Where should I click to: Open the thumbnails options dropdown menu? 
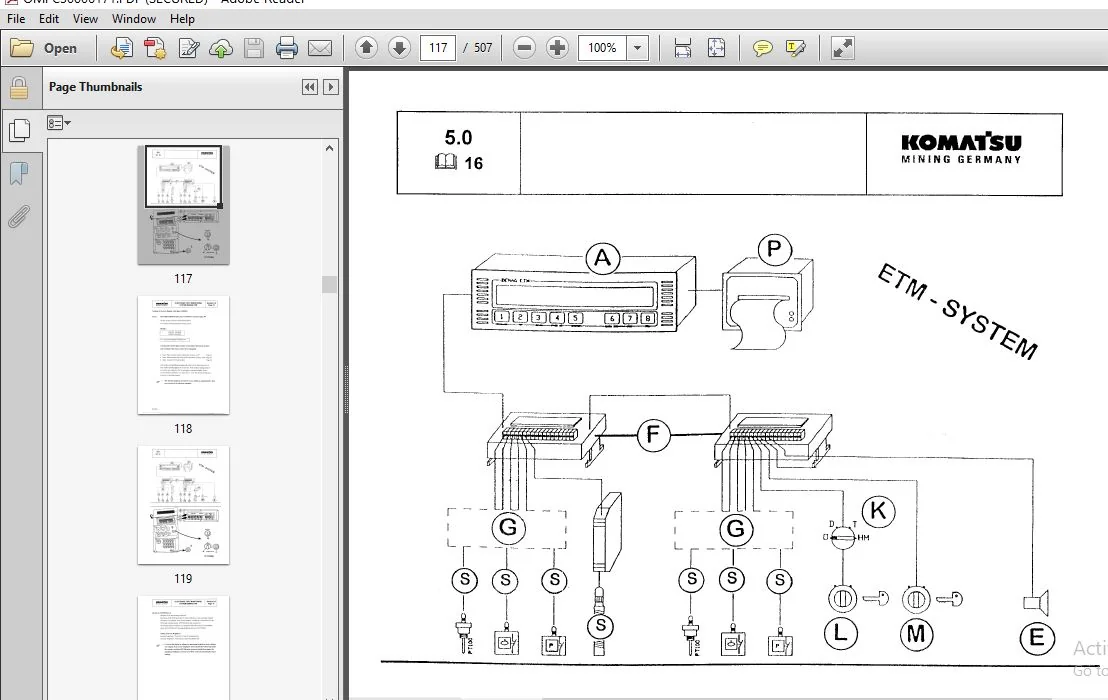59,123
